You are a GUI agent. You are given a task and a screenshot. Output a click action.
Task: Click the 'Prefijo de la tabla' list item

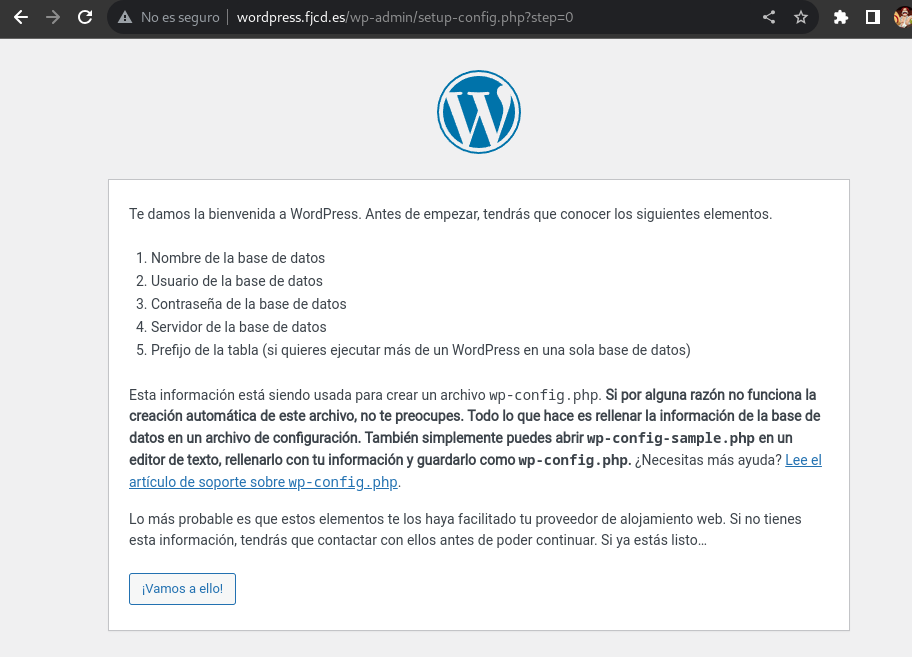click(x=421, y=350)
